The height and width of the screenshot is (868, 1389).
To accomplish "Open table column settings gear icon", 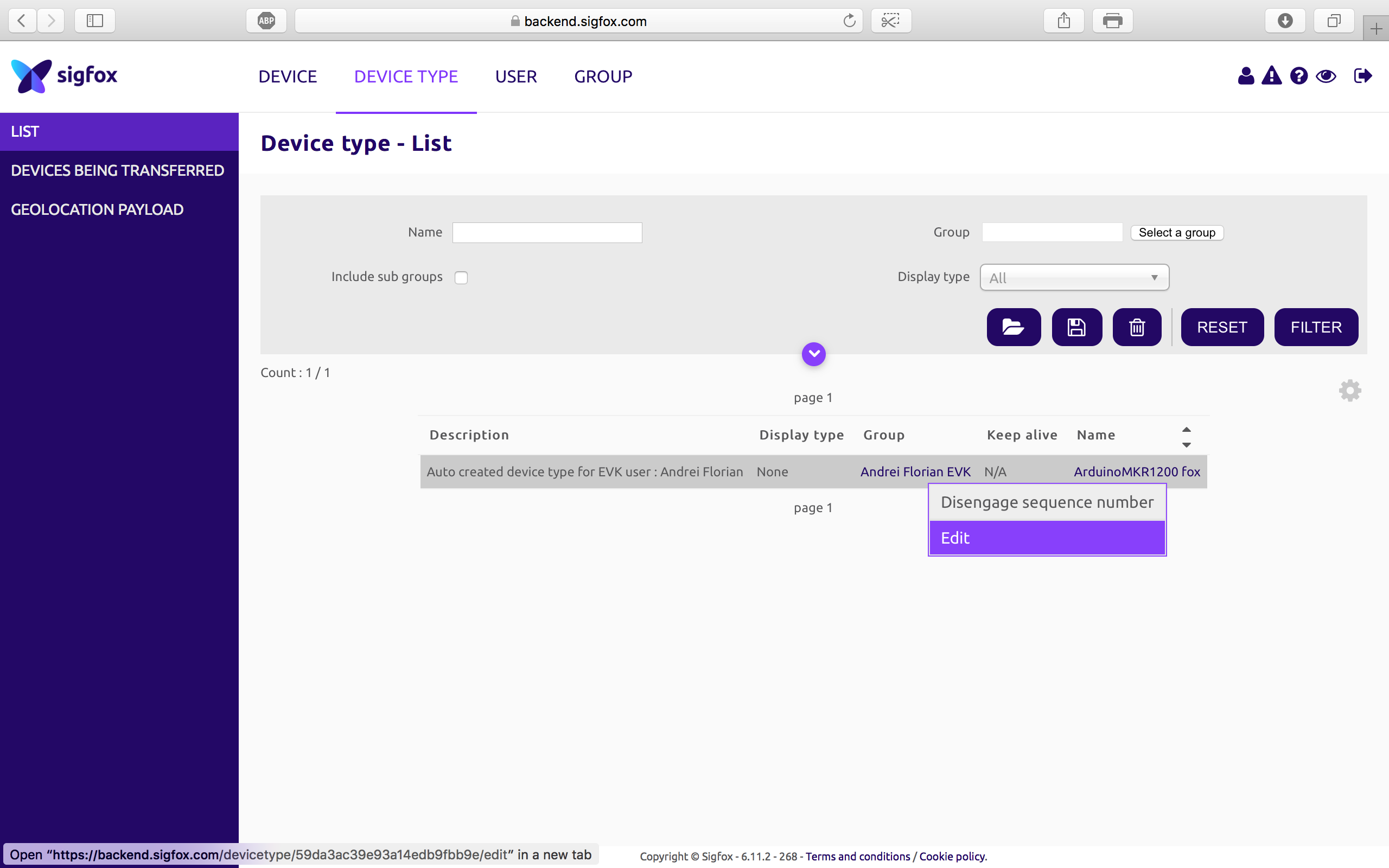I will click(x=1350, y=391).
